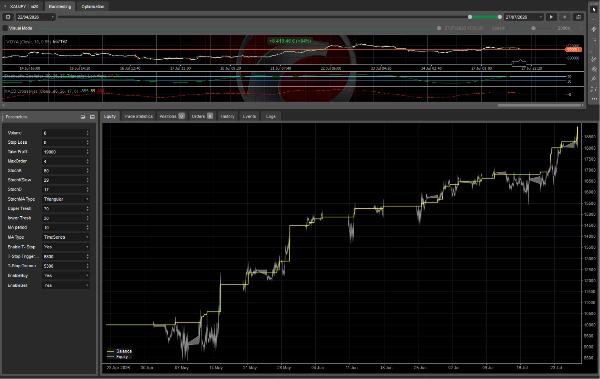
Task: Select the crosshair tool below the pointer
Action: pyautogui.click(x=594, y=20)
